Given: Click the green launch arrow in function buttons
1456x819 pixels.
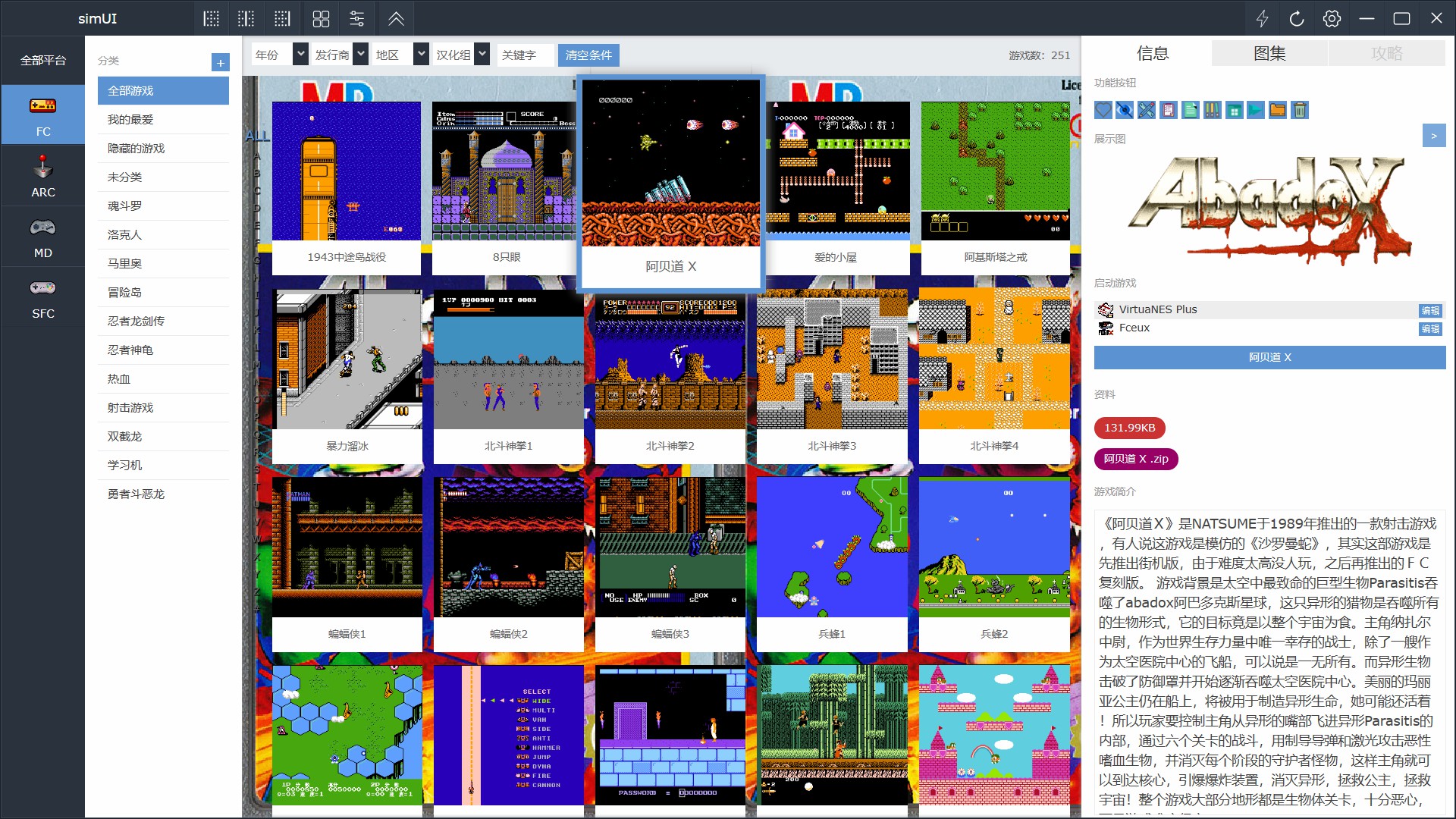Looking at the screenshot, I should [1256, 110].
